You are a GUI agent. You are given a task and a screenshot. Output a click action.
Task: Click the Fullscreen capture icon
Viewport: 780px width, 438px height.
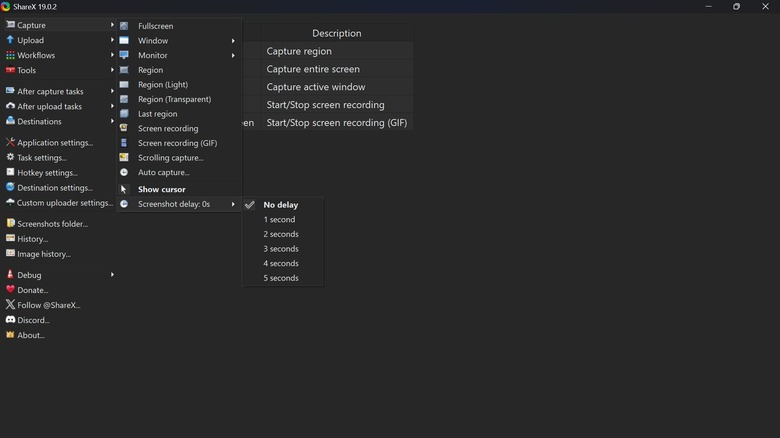[x=124, y=26]
